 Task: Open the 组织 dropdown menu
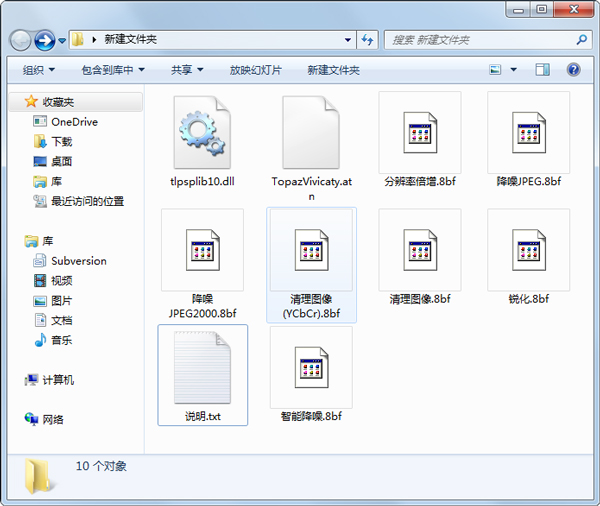39,70
